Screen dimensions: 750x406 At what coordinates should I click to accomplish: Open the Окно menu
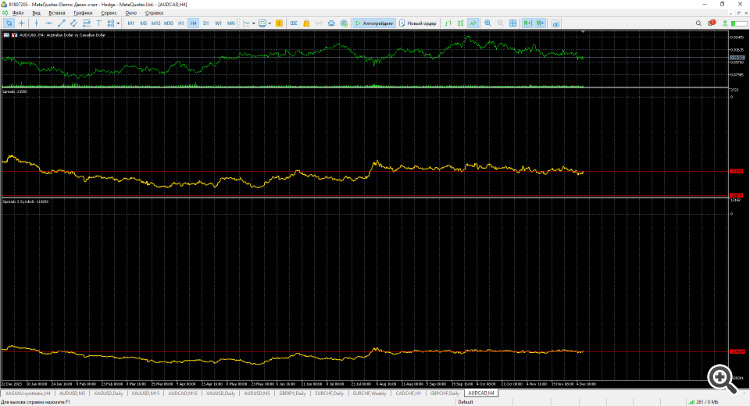(131, 13)
